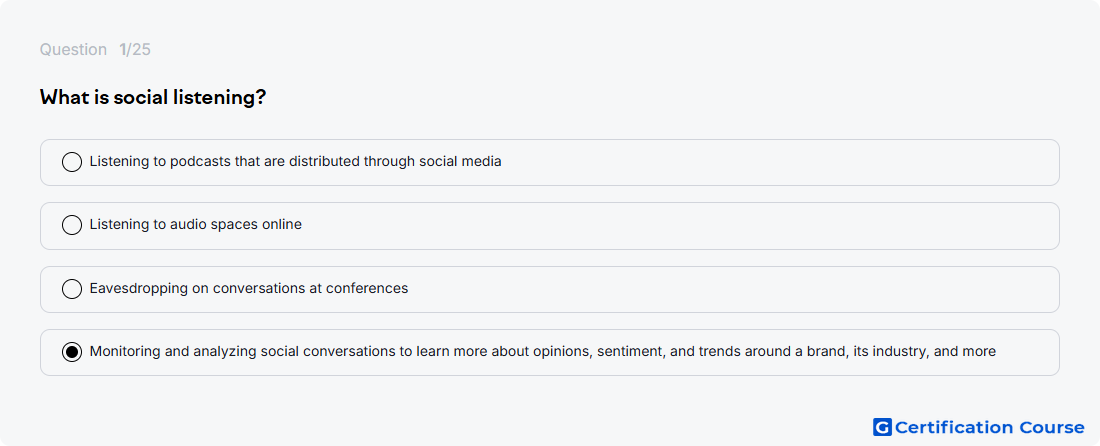Select the podcasts answer radio button
1100x446 pixels.
coord(72,162)
